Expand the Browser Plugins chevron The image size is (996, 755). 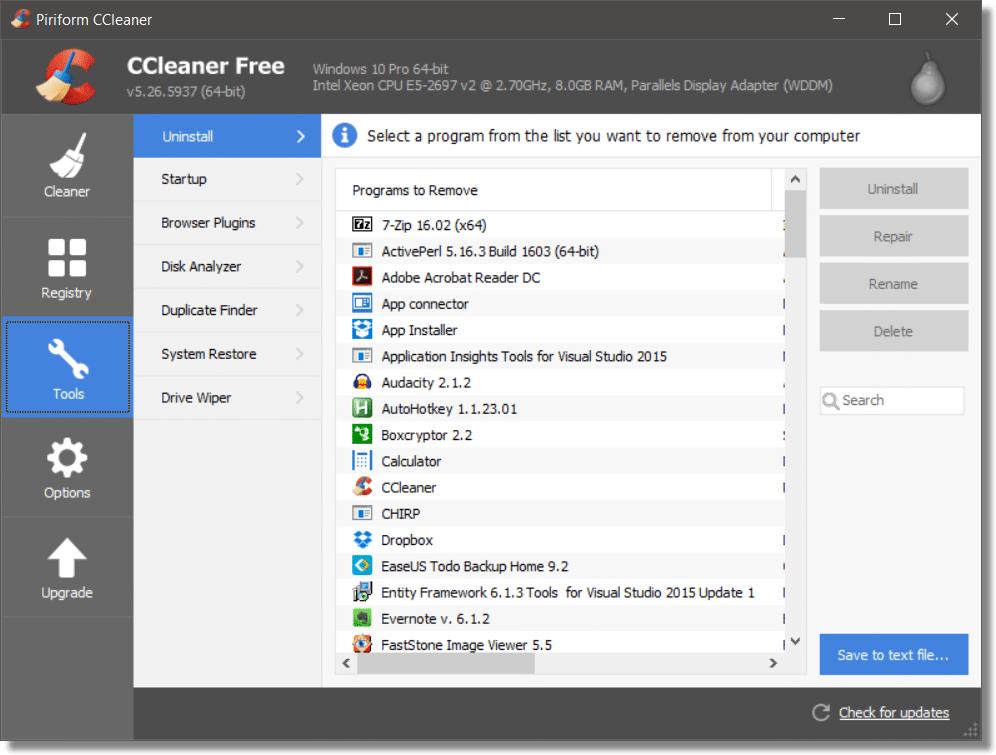tap(300, 223)
